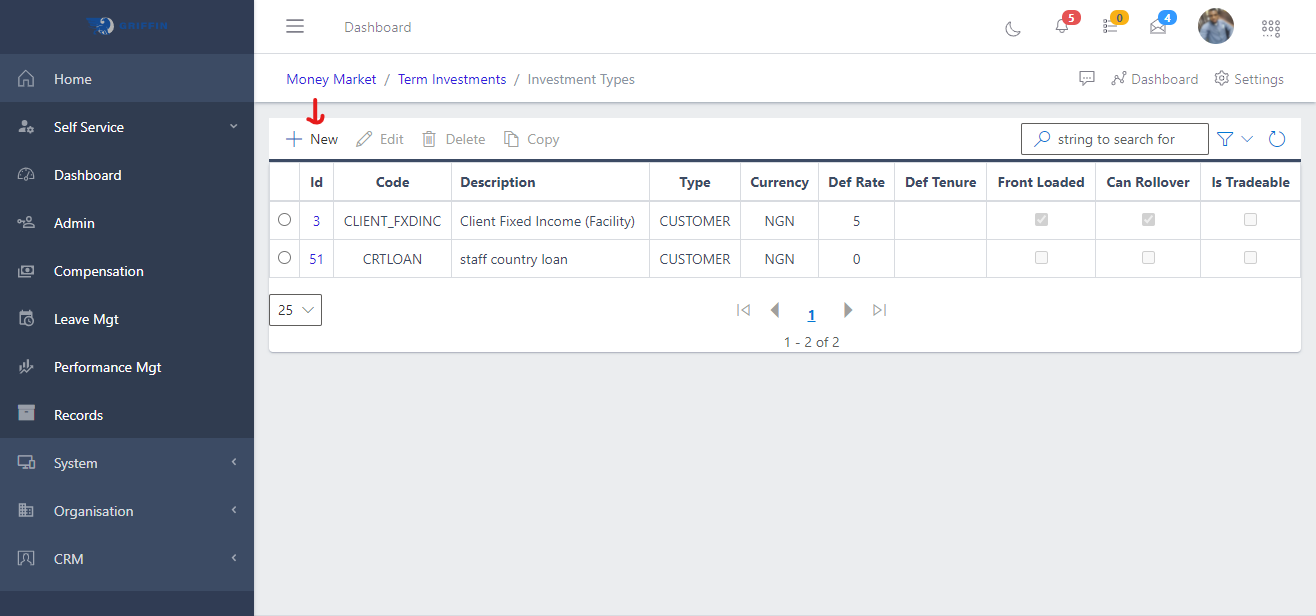This screenshot has height=616, width=1316.
Task: Click the apps grid icon top right
Action: point(1271,29)
